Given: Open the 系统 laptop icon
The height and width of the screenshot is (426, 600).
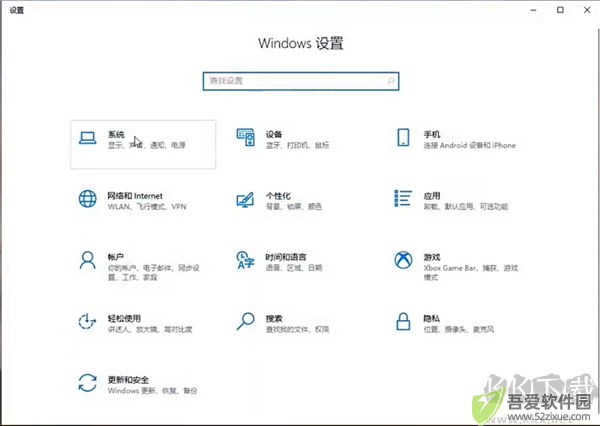Looking at the screenshot, I should (87, 138).
